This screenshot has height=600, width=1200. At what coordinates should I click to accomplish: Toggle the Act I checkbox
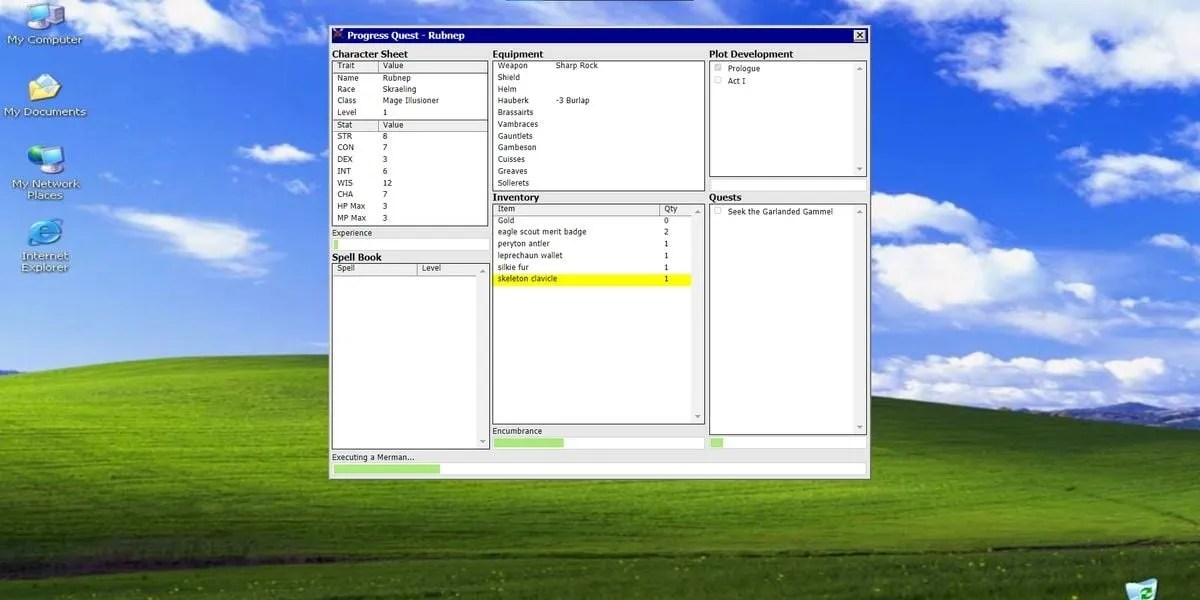click(718, 80)
